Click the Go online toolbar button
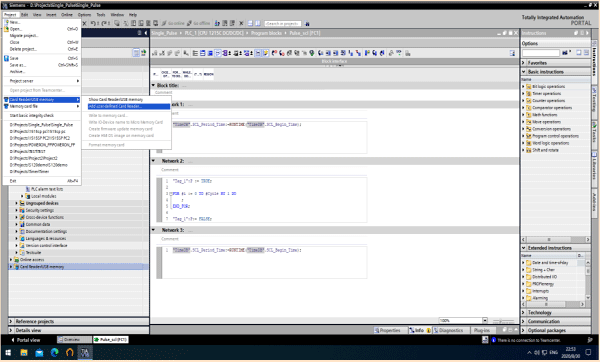This screenshot has width=600, height=362. (173, 23)
